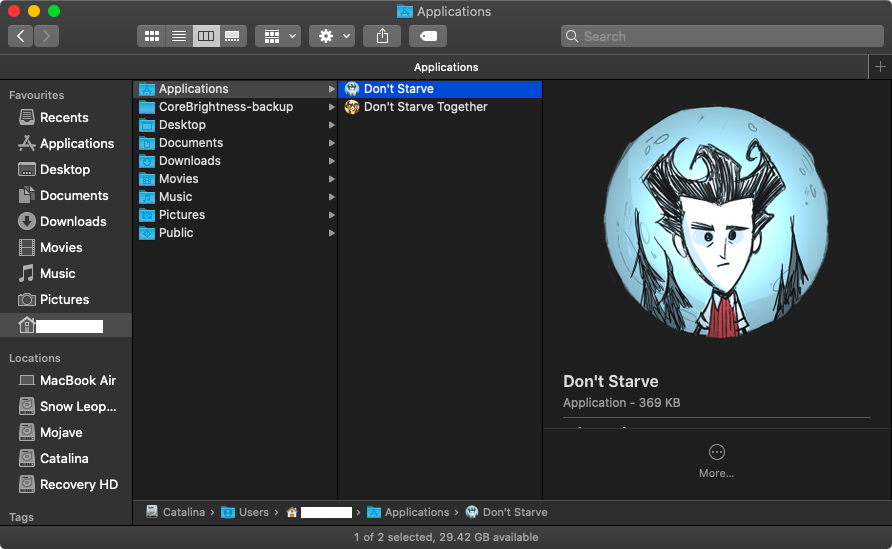Screen dimensions: 892x549
Task: Open the group-by arrangement dropdown
Action: coord(278,36)
